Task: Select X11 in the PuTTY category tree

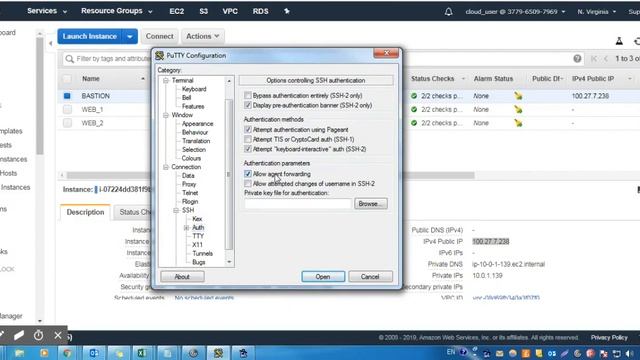Action: [197, 245]
